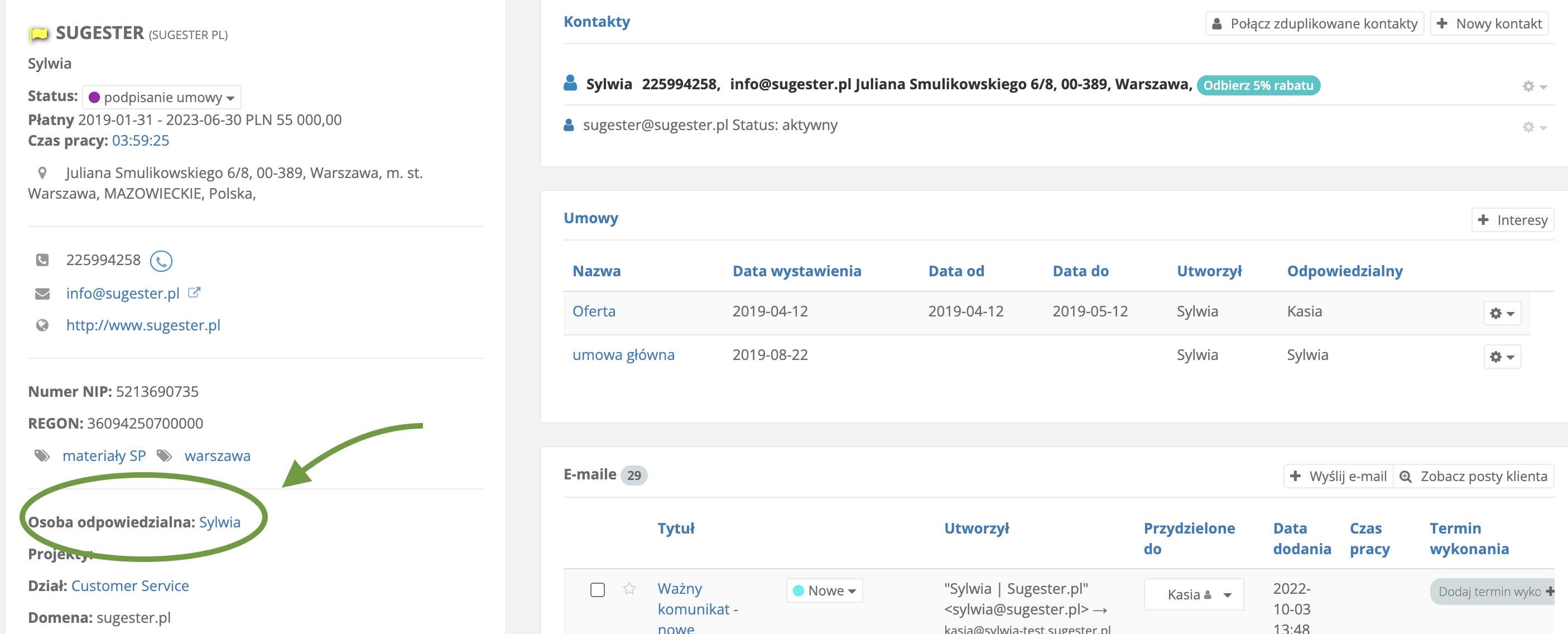Screen dimensions: 1568x634
Task: Check the checkbox for 'Ważny komunikat' email
Action: click(x=597, y=589)
